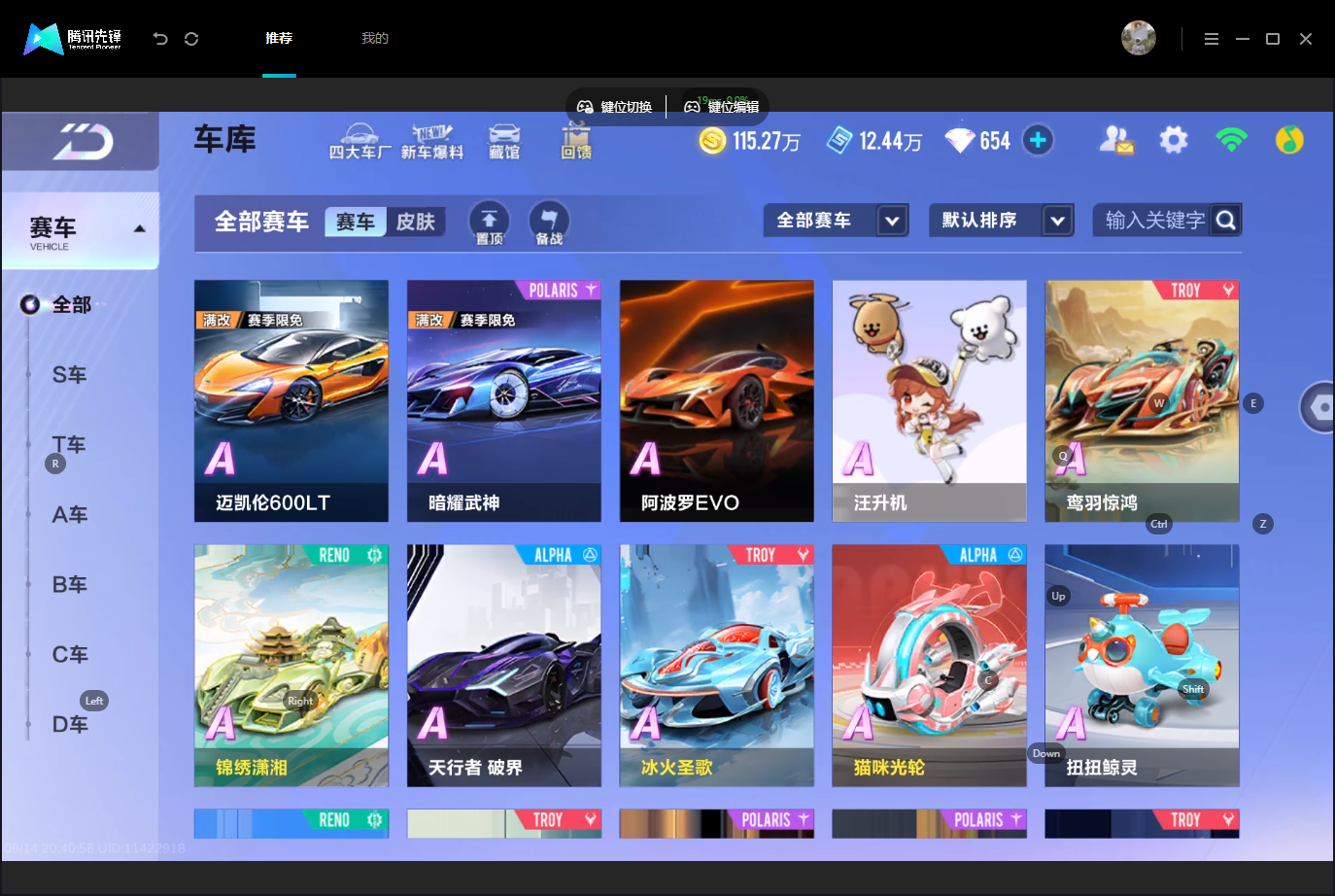
Task: Open the 默认排序 sort dropdown
Action: 1002,221
